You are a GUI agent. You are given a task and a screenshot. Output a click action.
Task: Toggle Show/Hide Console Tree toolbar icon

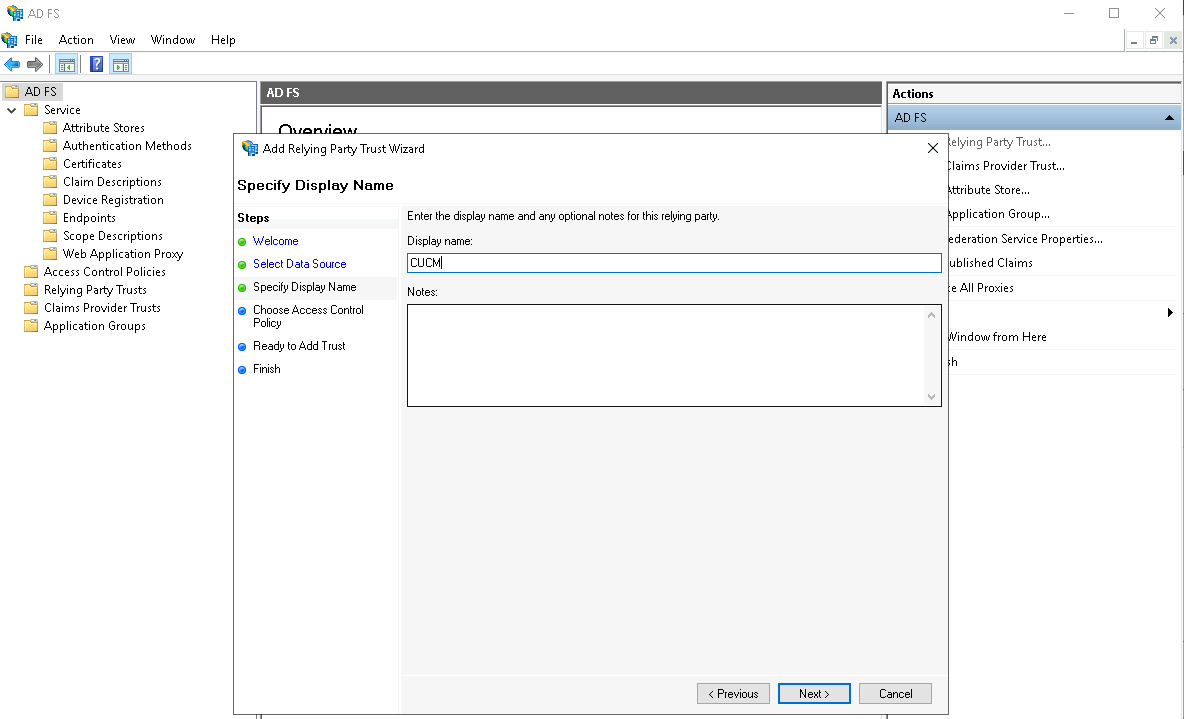tap(67, 65)
